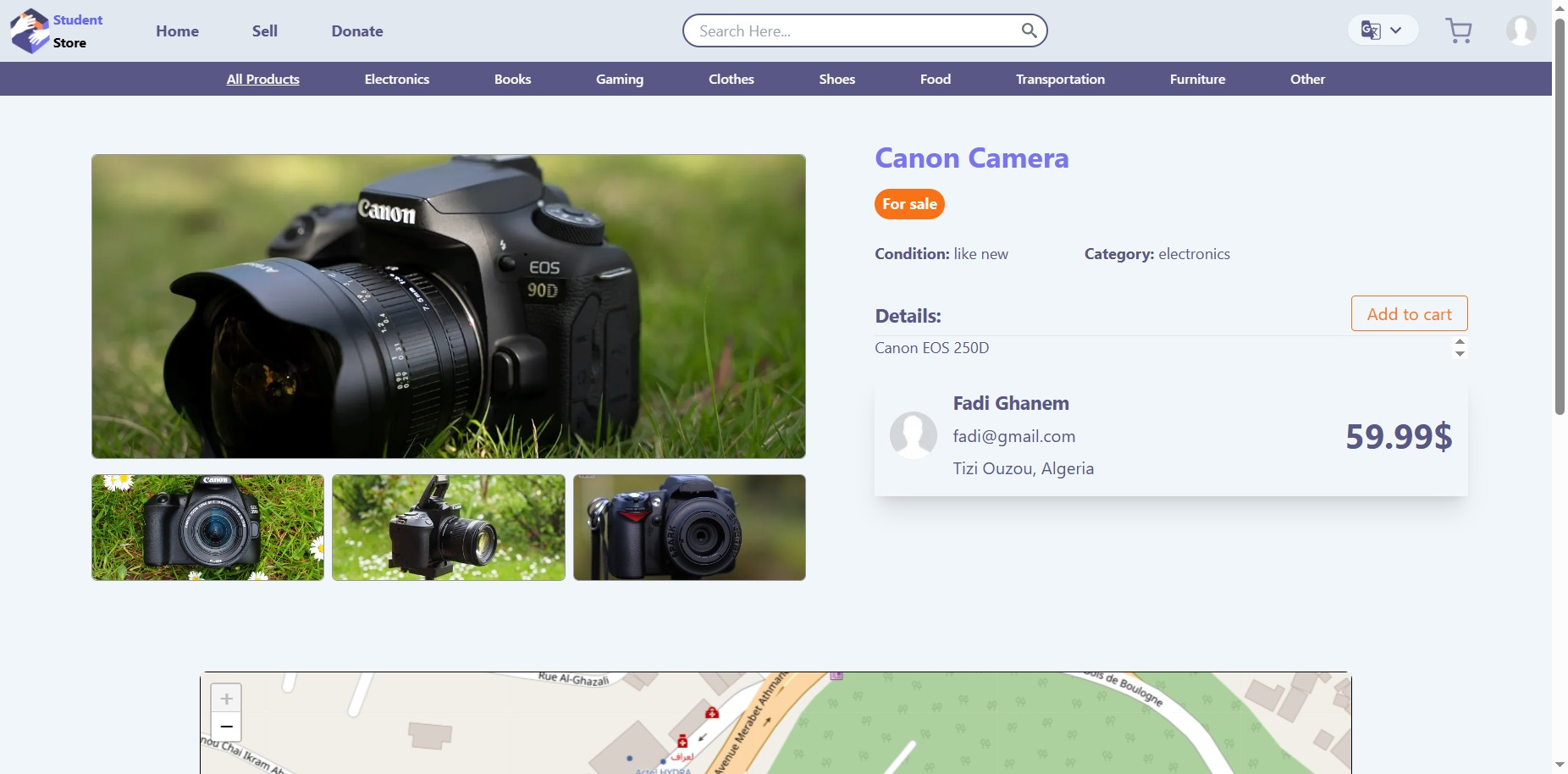Click the search magnifier icon

tap(1029, 30)
